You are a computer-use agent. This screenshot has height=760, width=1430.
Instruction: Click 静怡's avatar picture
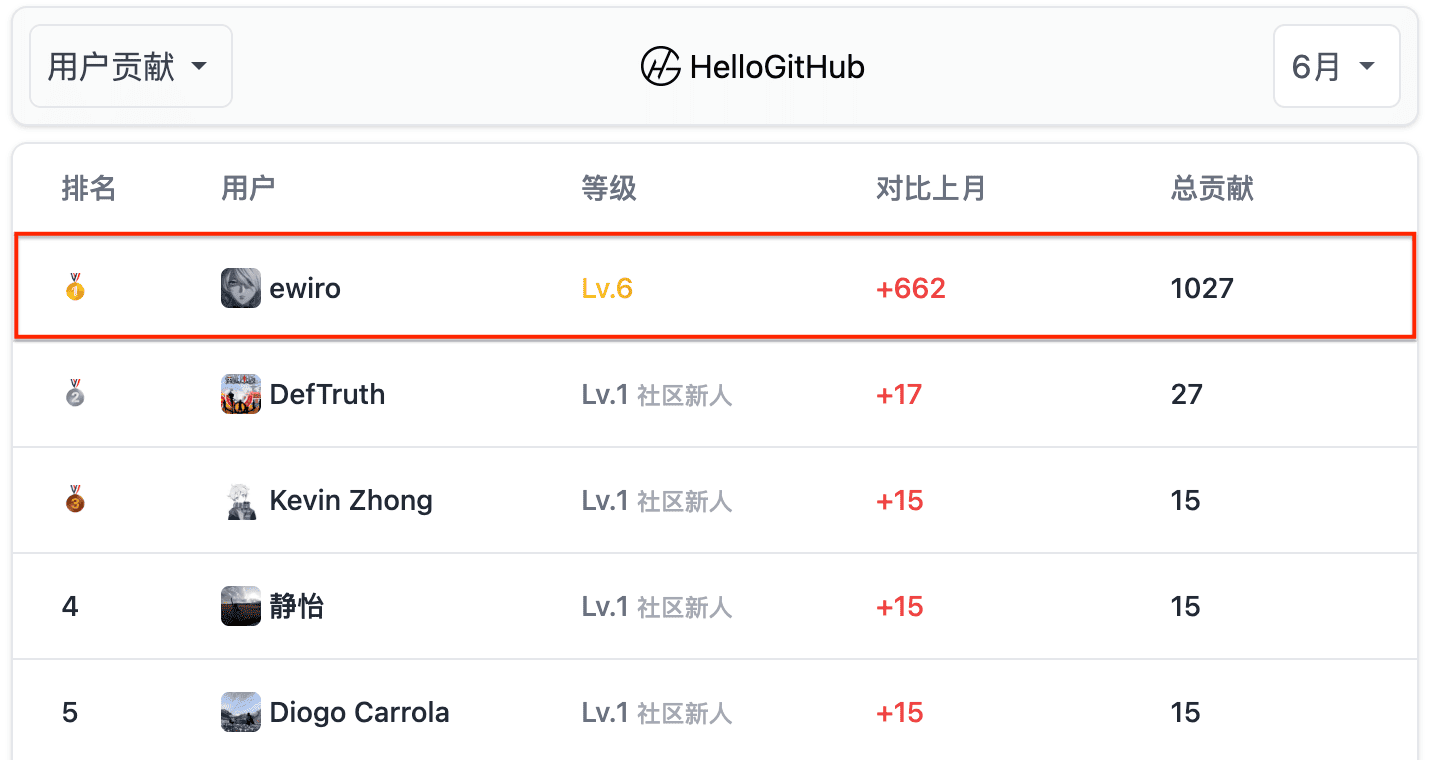click(241, 606)
